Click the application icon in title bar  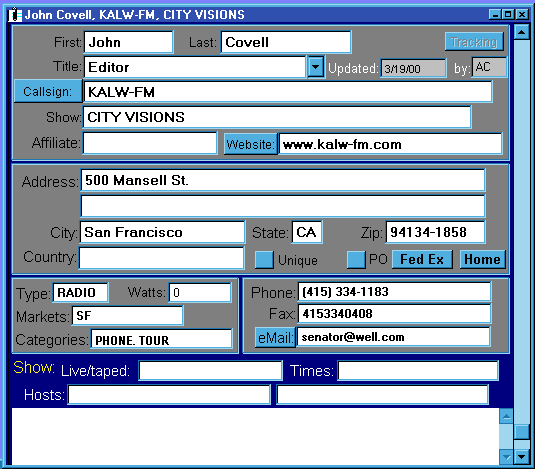click(x=15, y=15)
